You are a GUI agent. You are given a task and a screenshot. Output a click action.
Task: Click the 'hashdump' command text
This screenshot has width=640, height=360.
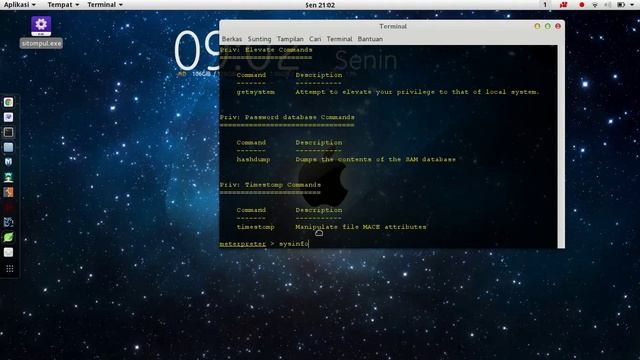(x=253, y=160)
